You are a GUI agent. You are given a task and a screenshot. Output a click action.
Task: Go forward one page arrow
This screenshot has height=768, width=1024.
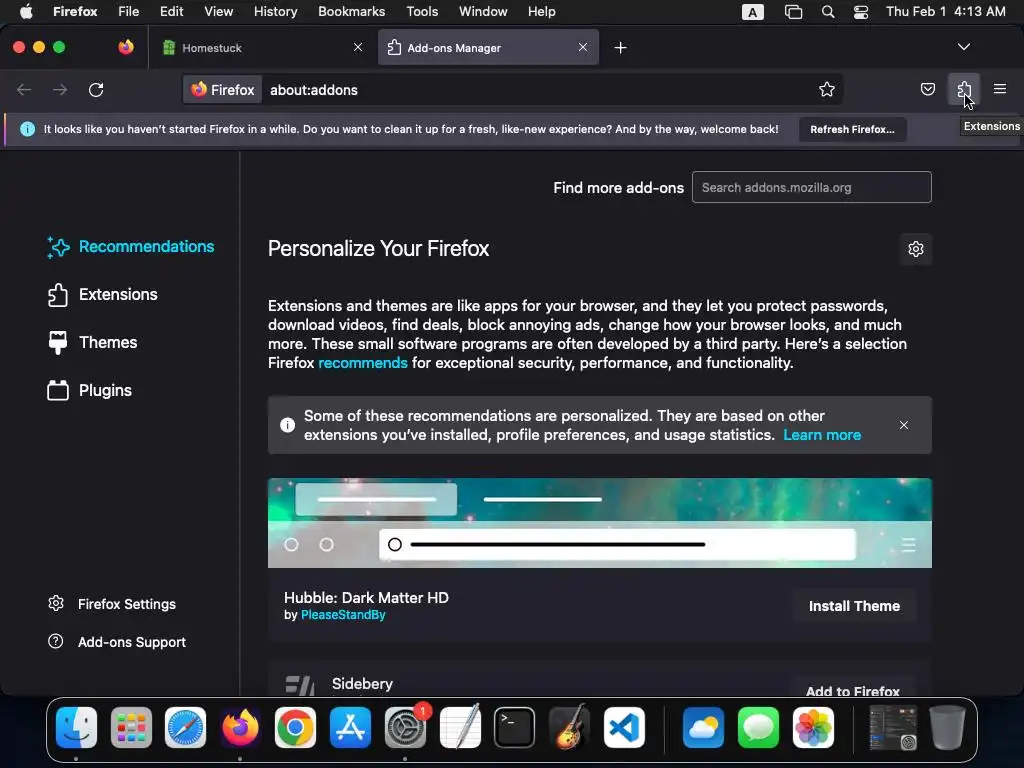click(x=60, y=89)
